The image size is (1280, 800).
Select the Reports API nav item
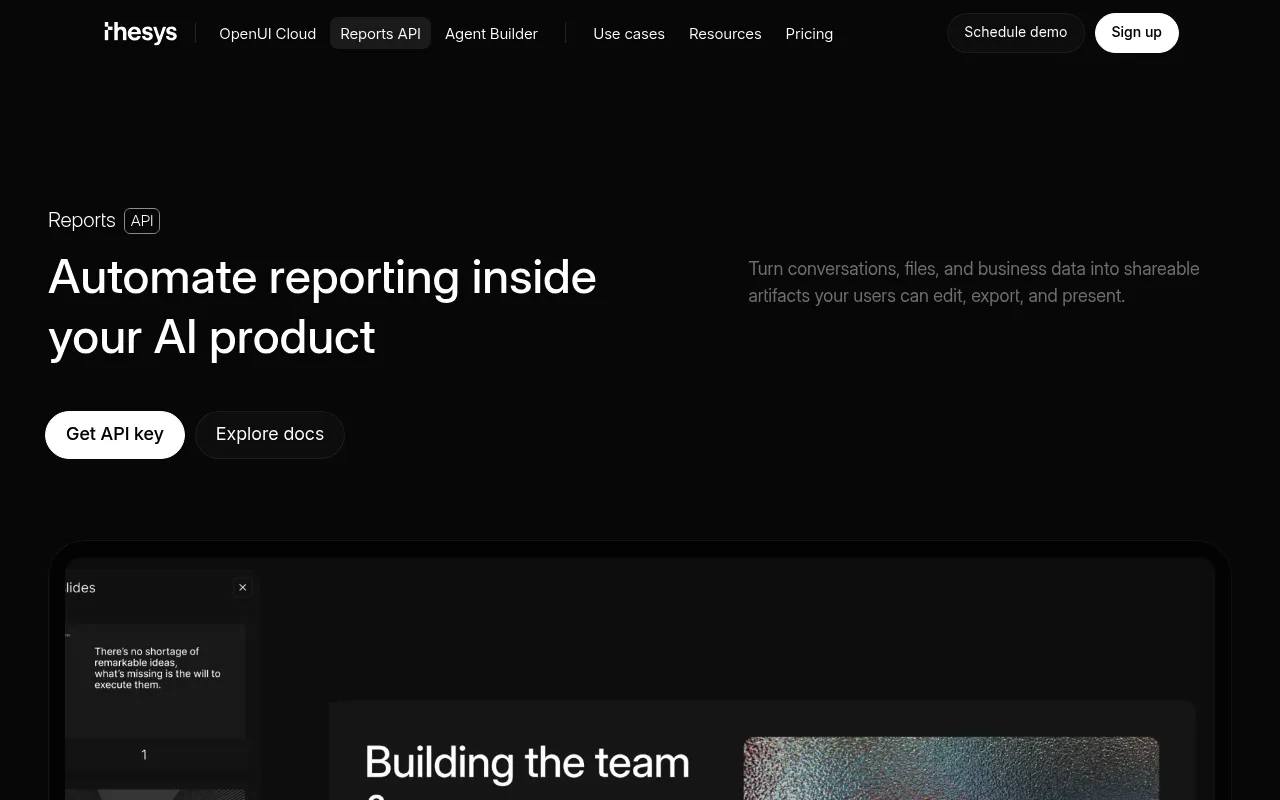coord(380,34)
